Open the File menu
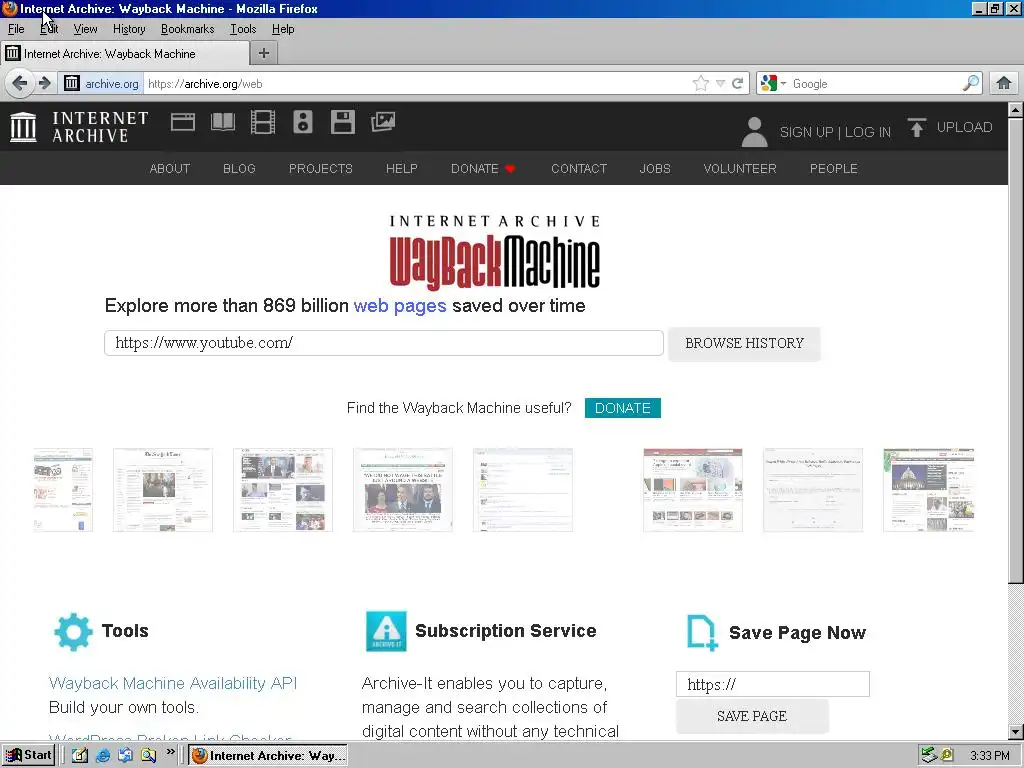The width and height of the screenshot is (1024, 768). tap(16, 29)
